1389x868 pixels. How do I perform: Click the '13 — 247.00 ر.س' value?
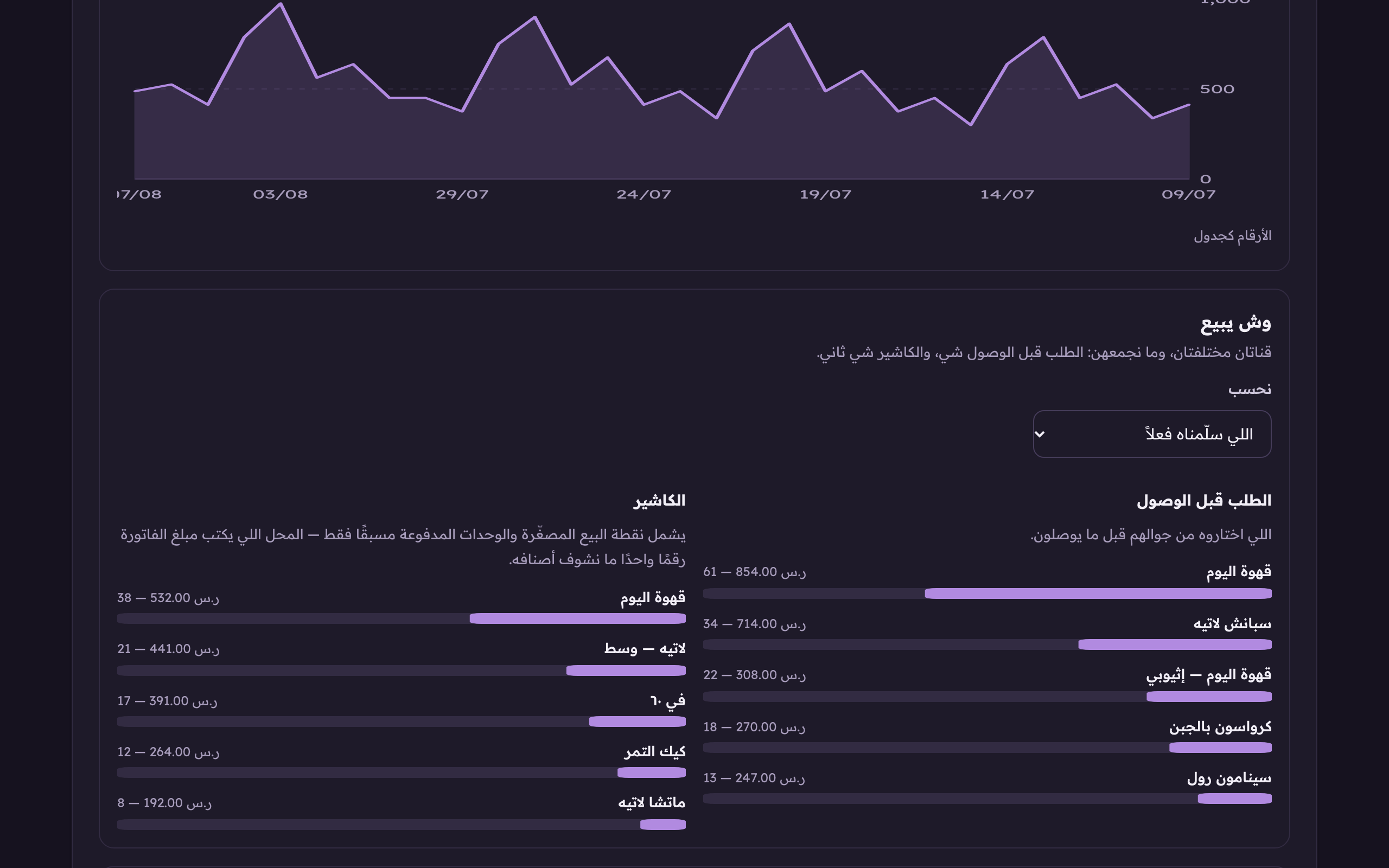pos(754,778)
